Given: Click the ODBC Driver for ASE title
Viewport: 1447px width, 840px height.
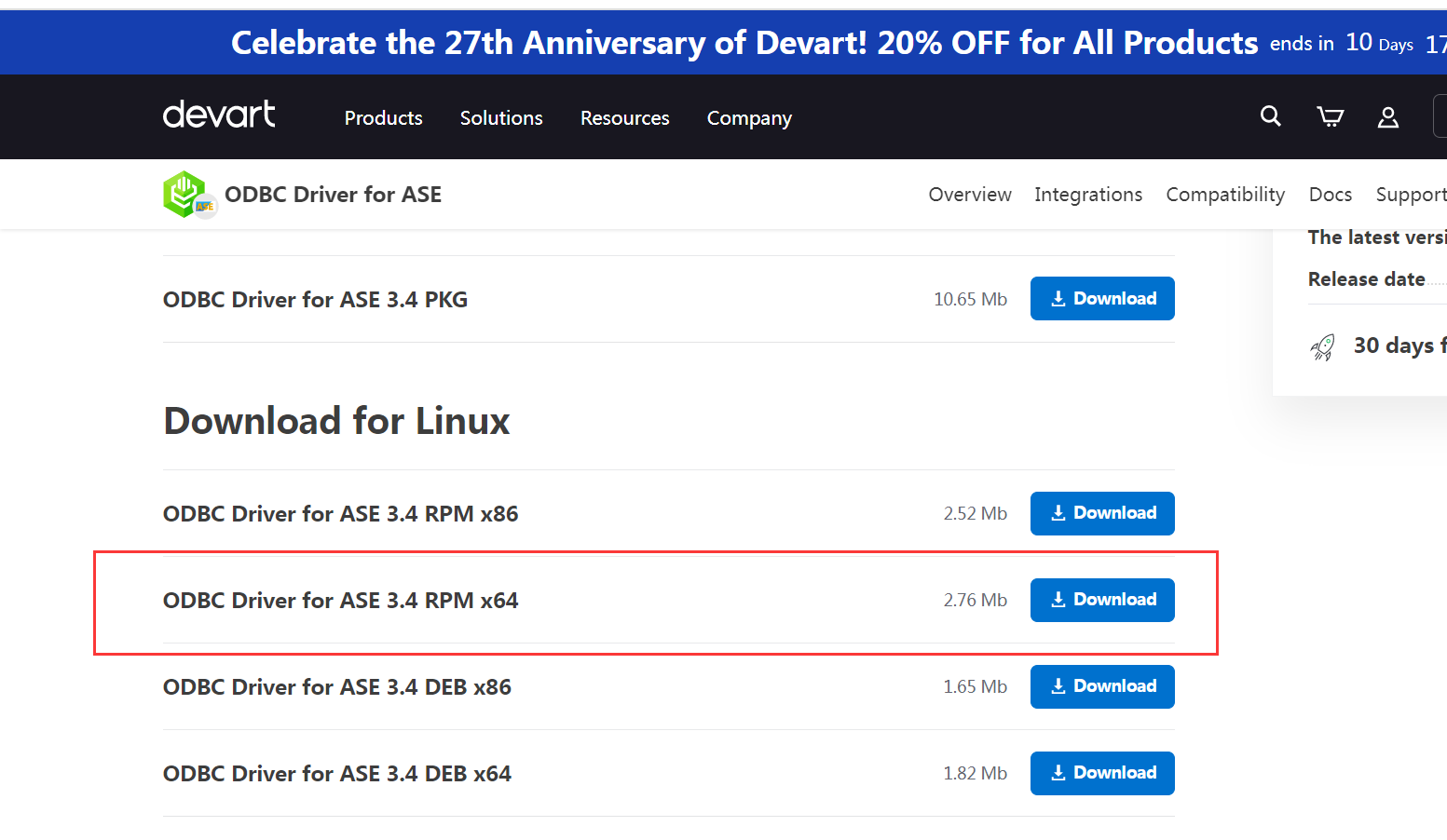Looking at the screenshot, I should (333, 195).
